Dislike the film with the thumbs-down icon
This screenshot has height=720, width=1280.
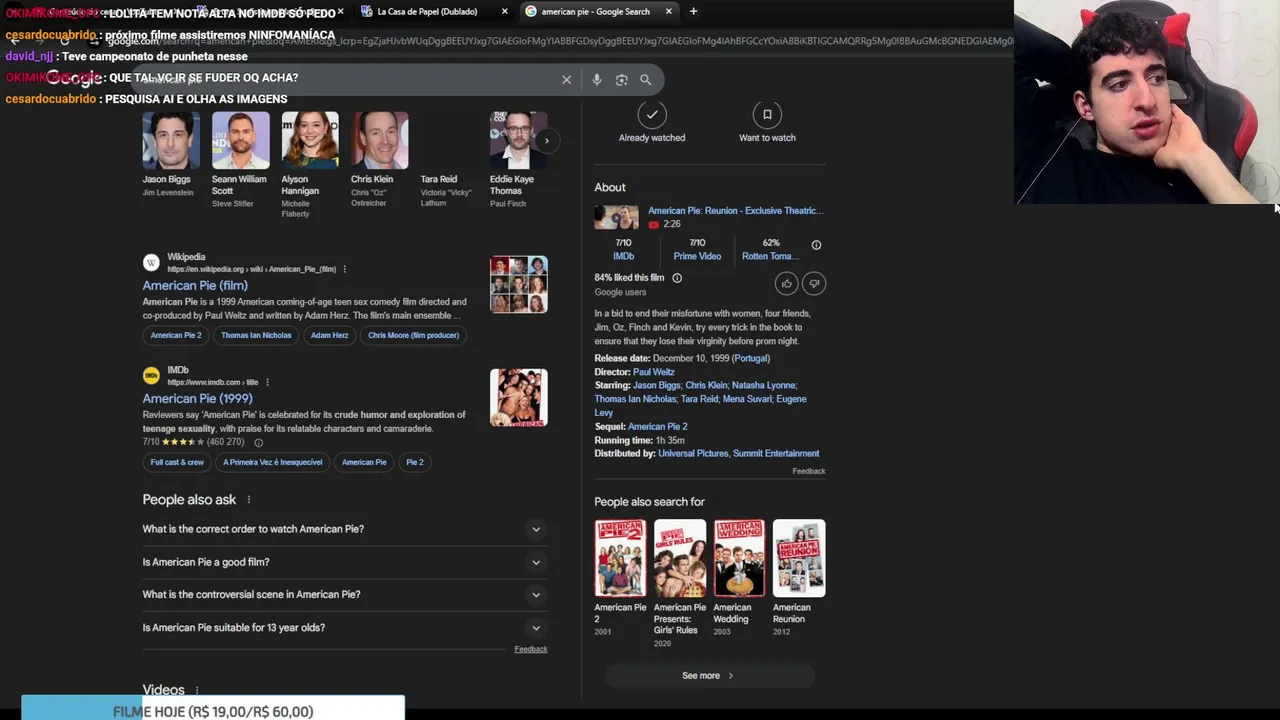click(814, 284)
